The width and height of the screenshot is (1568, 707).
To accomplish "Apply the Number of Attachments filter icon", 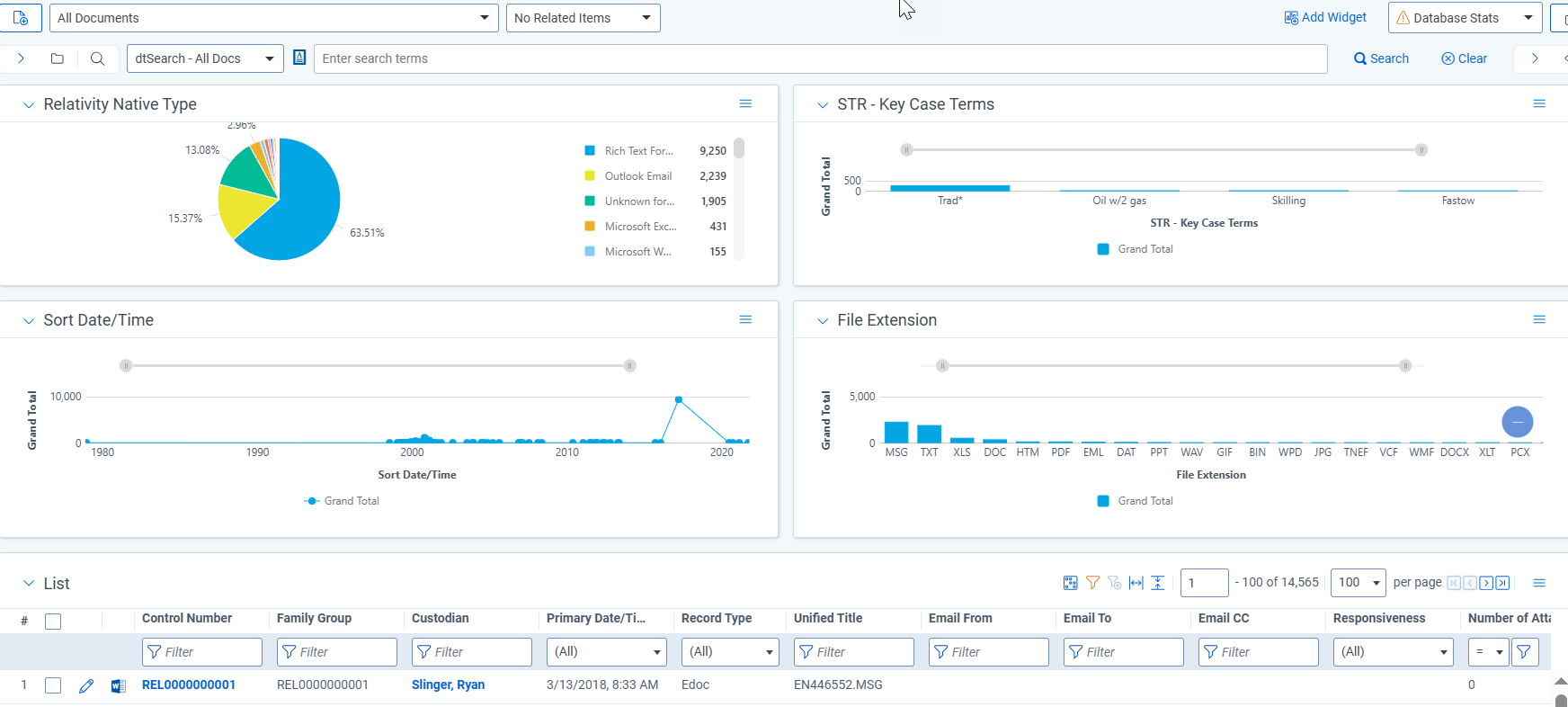I will (1524, 652).
